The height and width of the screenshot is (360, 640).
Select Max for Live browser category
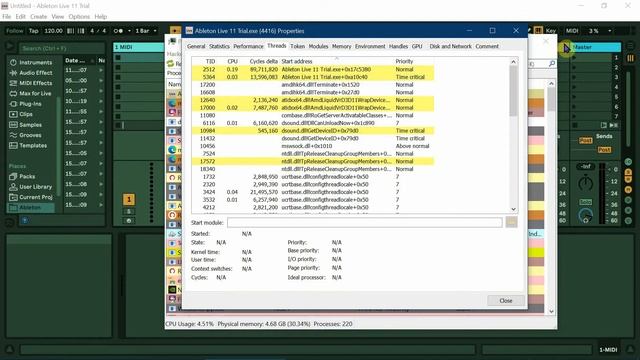pyautogui.click(x=31, y=93)
